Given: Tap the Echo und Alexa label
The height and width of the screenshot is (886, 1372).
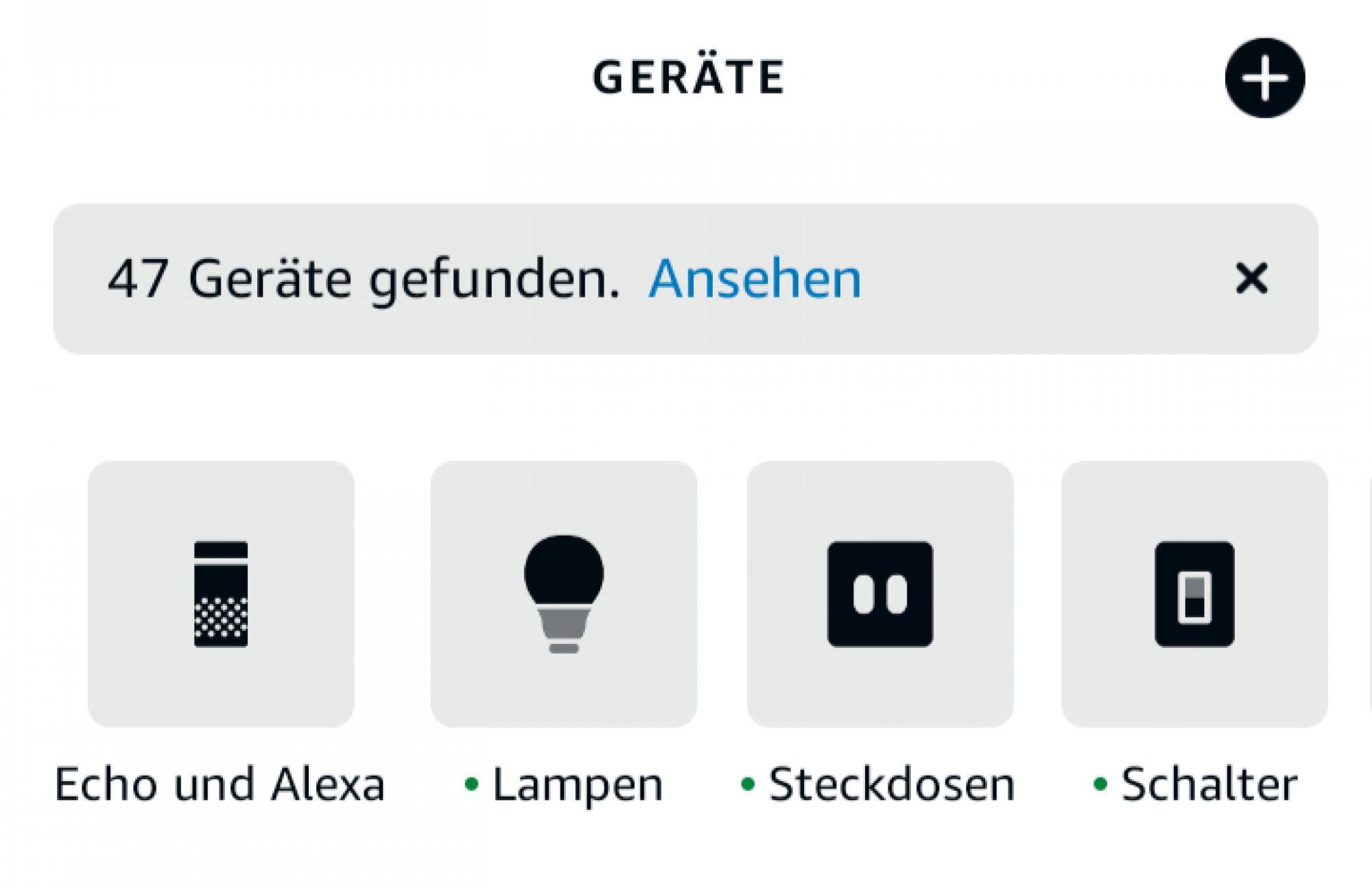Looking at the screenshot, I should (x=220, y=784).
